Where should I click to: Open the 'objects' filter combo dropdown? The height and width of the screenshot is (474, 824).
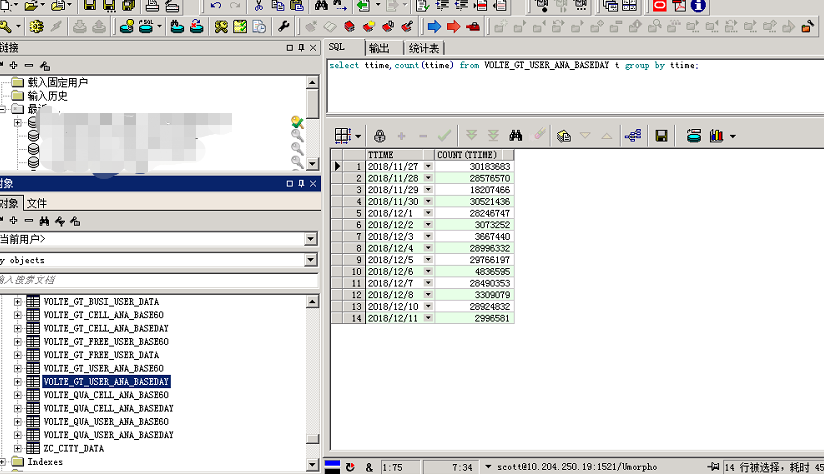pyautogui.click(x=311, y=260)
